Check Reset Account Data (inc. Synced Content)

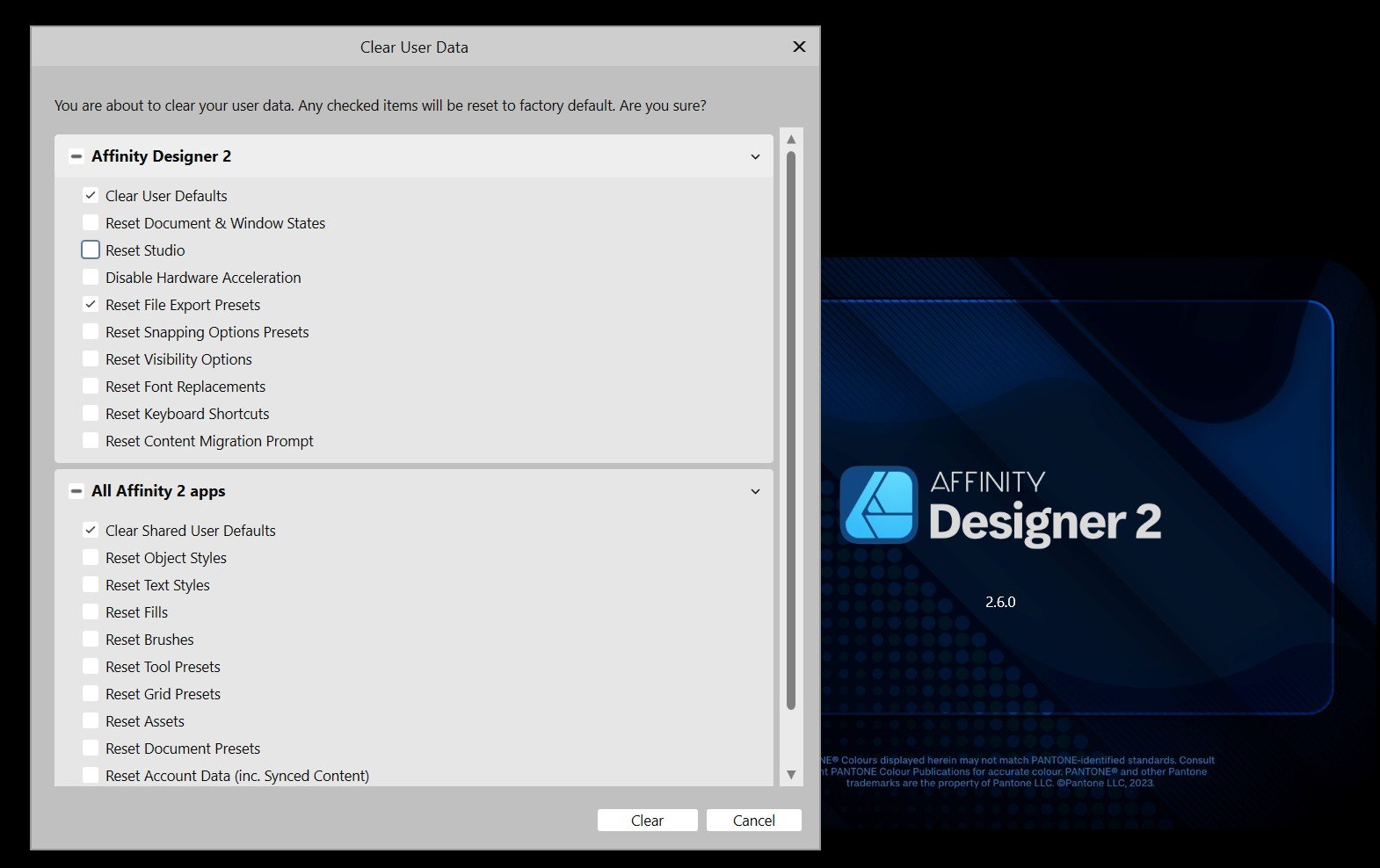pyautogui.click(x=91, y=775)
